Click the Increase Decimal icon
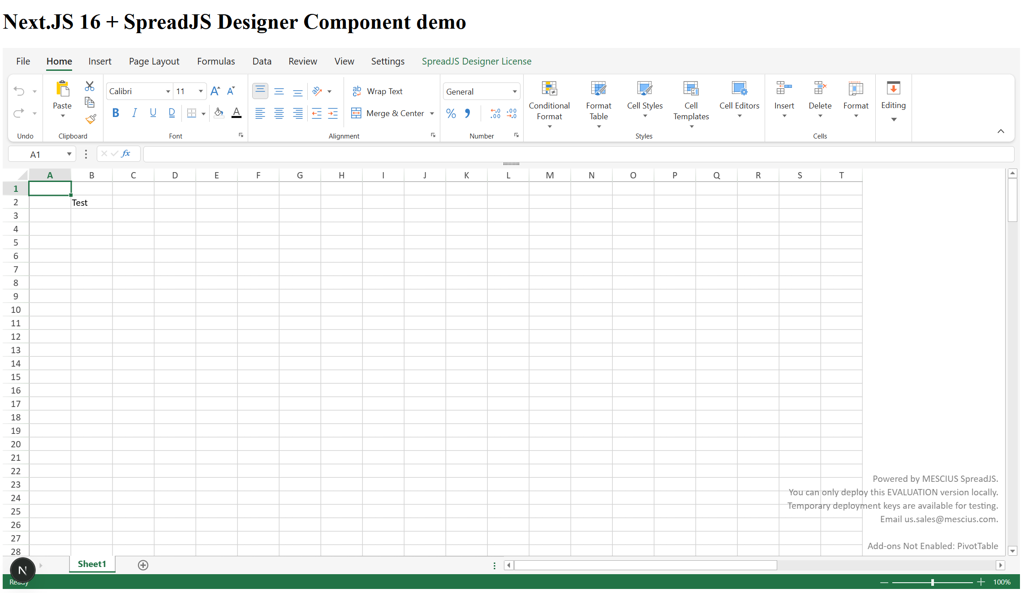 [495, 114]
